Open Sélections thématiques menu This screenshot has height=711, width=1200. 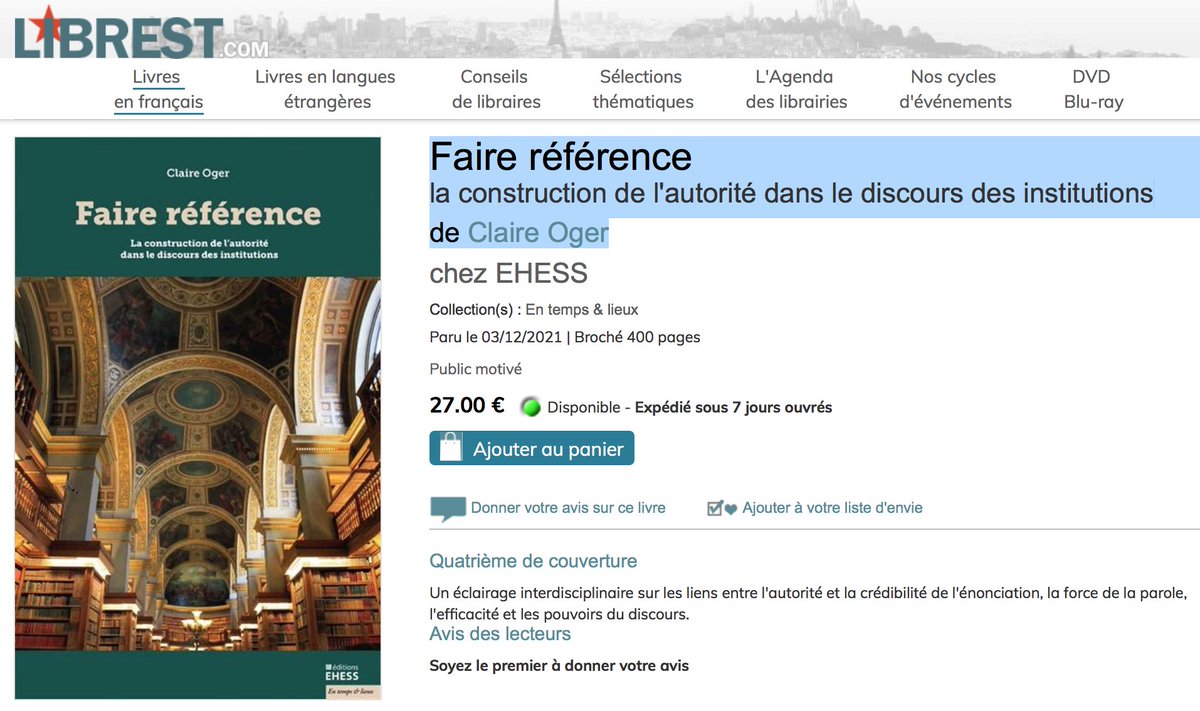click(642, 89)
